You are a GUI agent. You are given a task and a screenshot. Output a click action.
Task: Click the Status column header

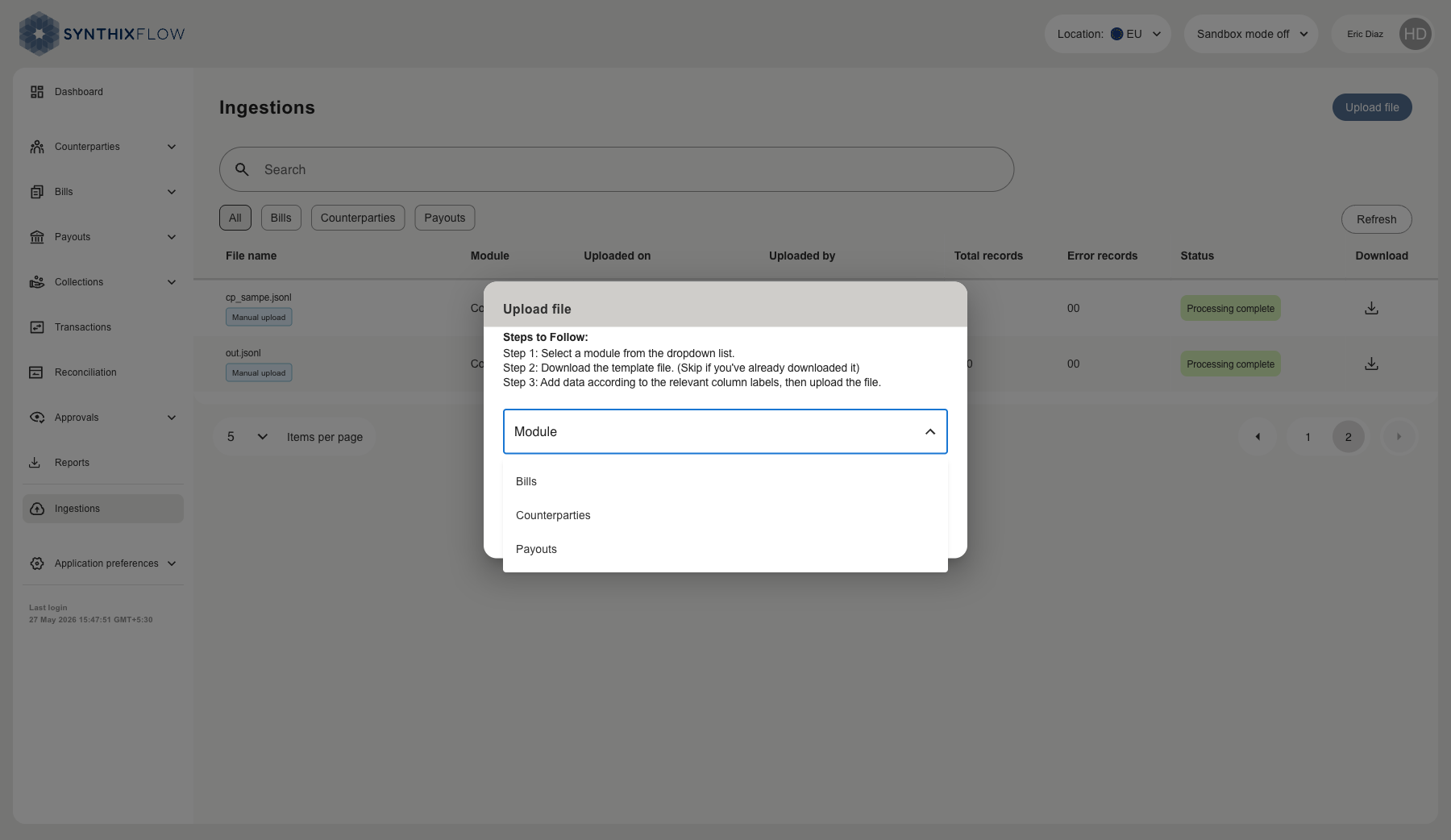[1197, 256]
